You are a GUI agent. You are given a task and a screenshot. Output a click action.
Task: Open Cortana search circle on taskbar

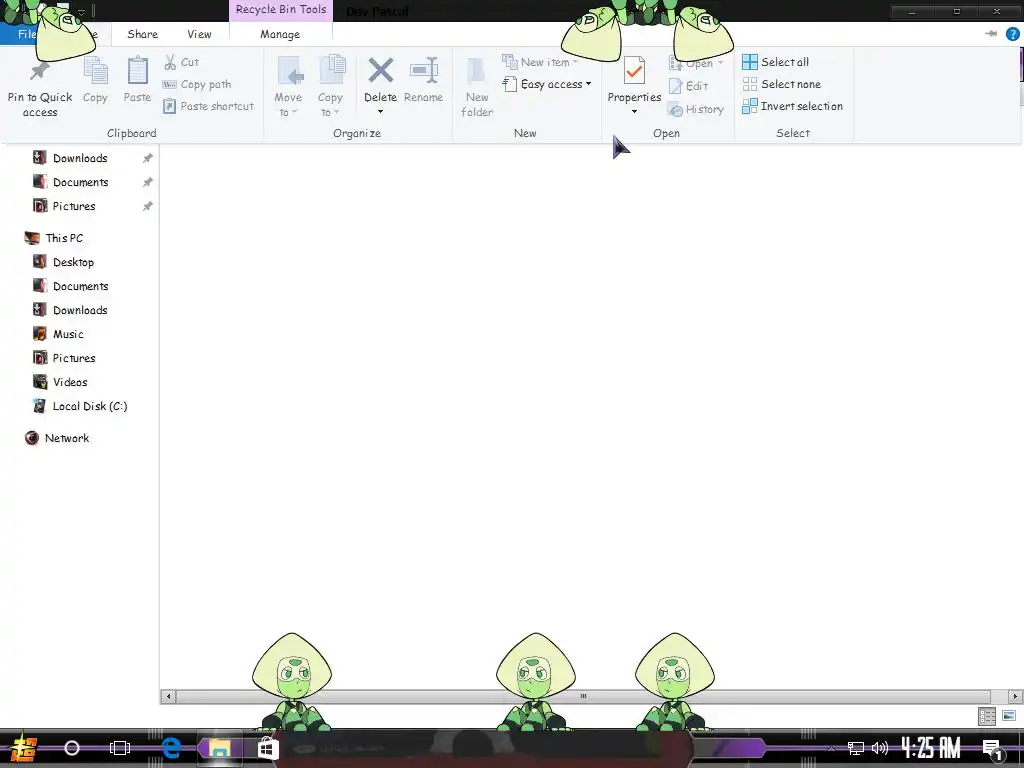[72, 748]
